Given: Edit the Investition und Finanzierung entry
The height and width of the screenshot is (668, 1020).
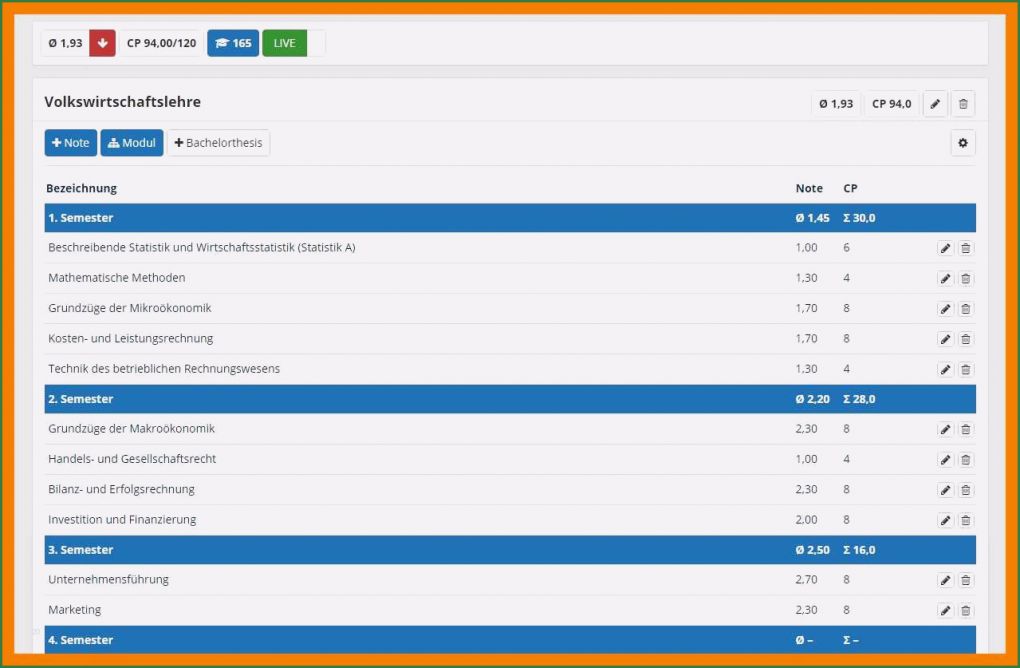Looking at the screenshot, I should [x=945, y=520].
